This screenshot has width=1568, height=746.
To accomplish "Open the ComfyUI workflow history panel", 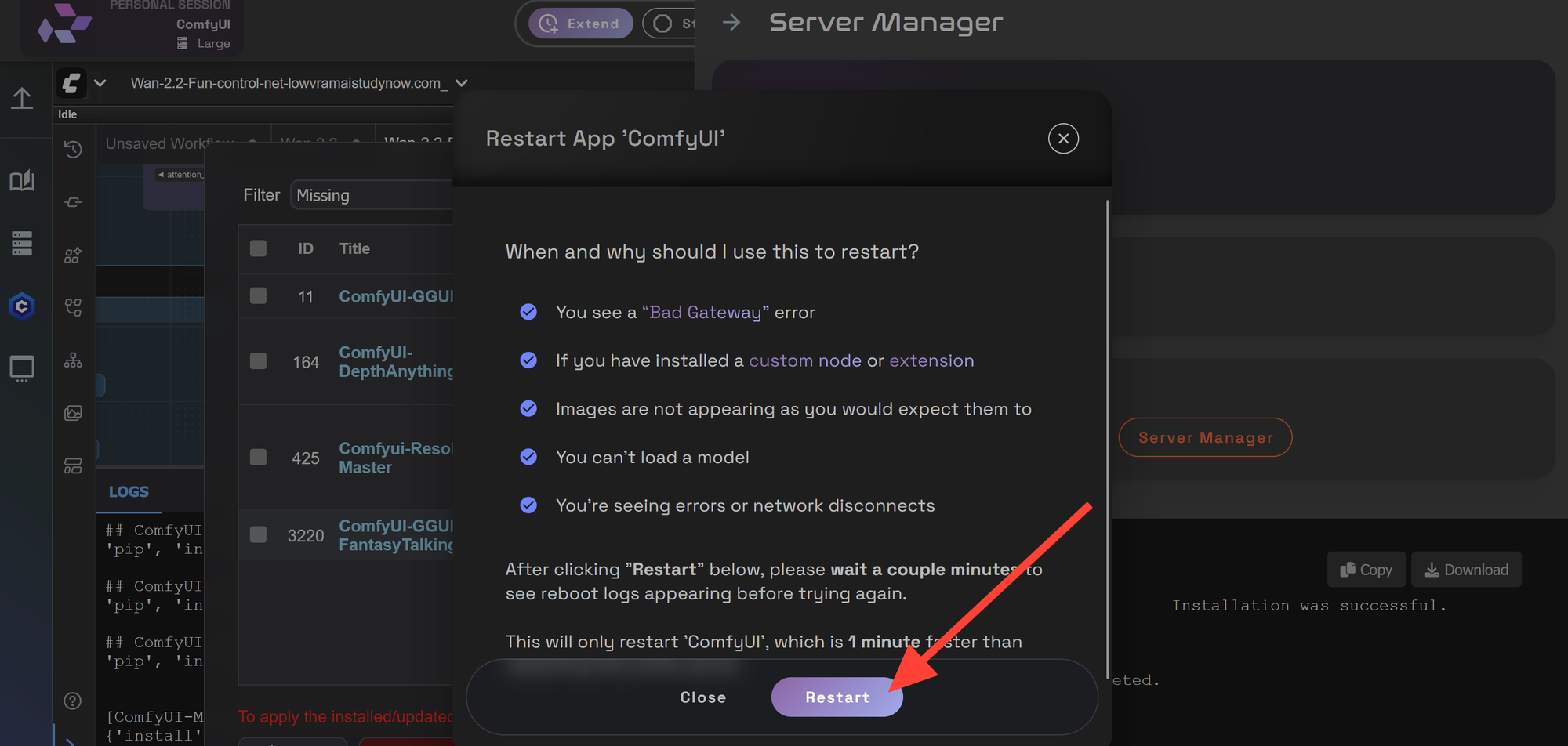I will 73,149.
